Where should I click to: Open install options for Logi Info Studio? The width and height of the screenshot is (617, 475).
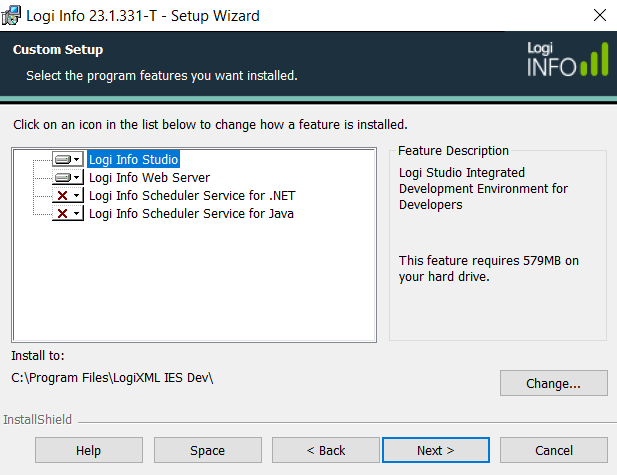click(x=68, y=159)
